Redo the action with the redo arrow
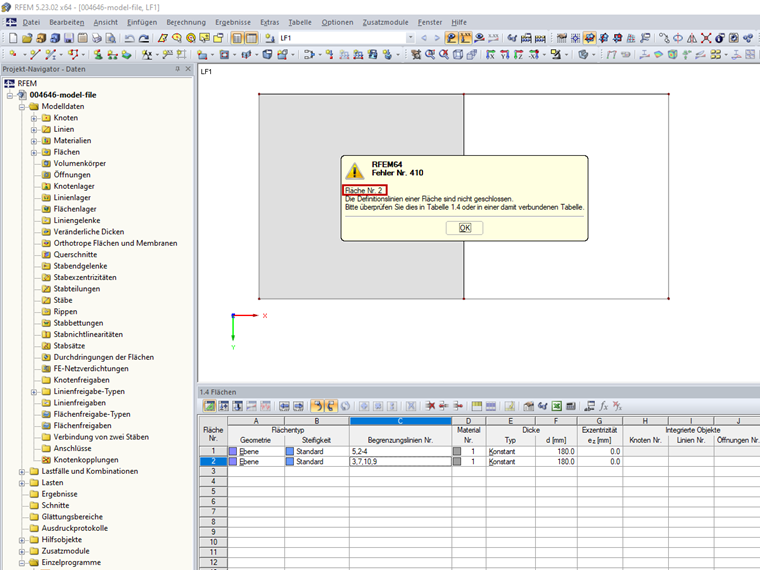 [x=144, y=38]
